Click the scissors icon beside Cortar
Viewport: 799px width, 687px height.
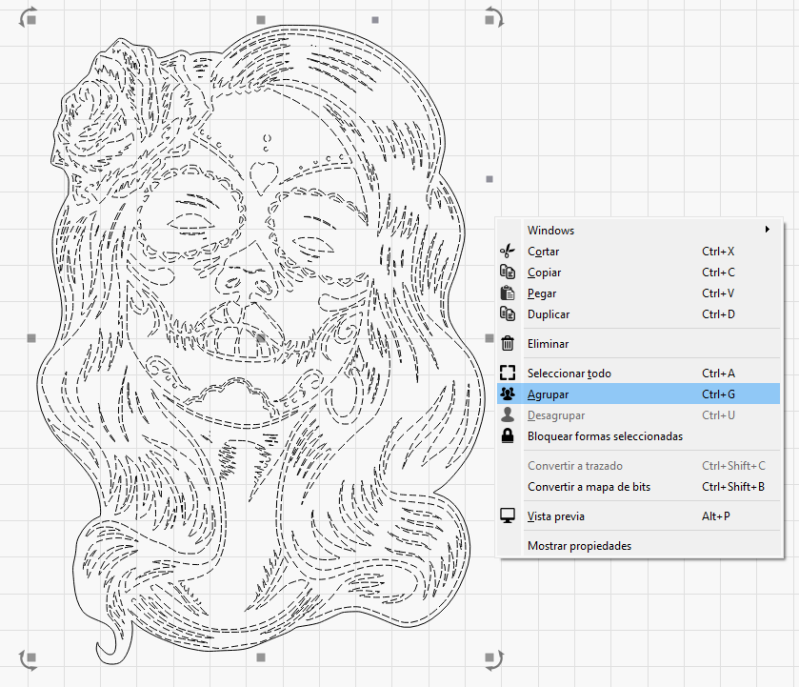(x=507, y=252)
